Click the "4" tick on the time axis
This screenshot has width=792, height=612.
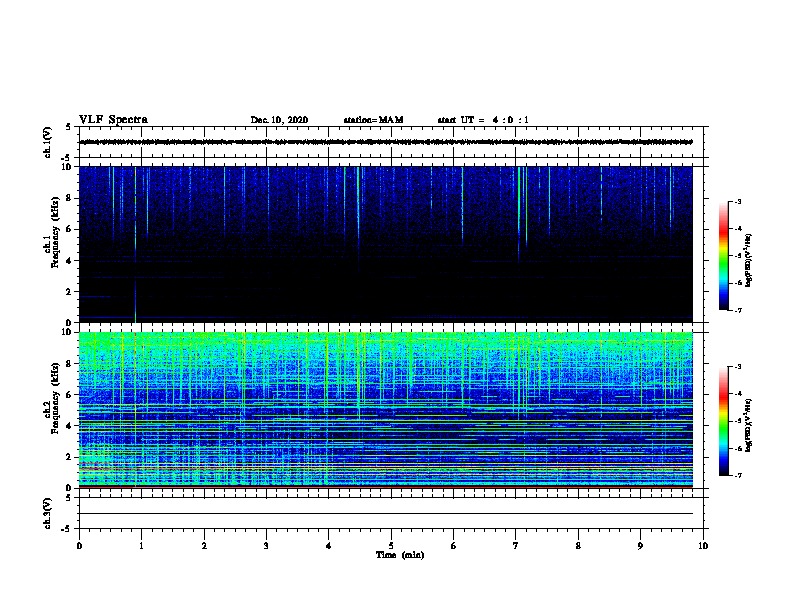[329, 546]
